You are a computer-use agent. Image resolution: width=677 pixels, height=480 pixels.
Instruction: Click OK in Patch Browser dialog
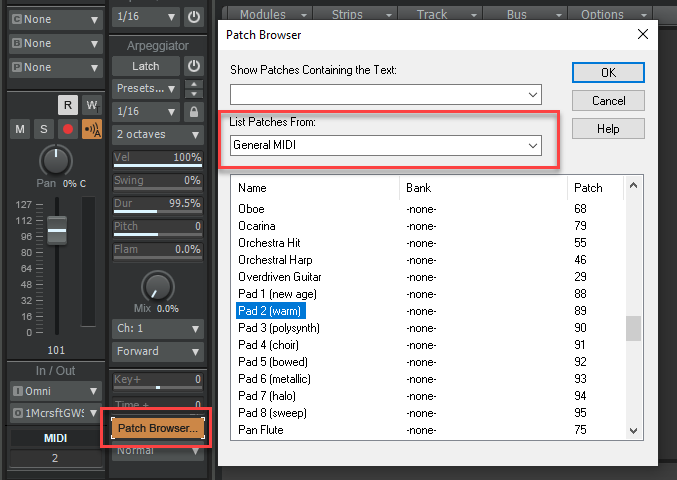[608, 73]
